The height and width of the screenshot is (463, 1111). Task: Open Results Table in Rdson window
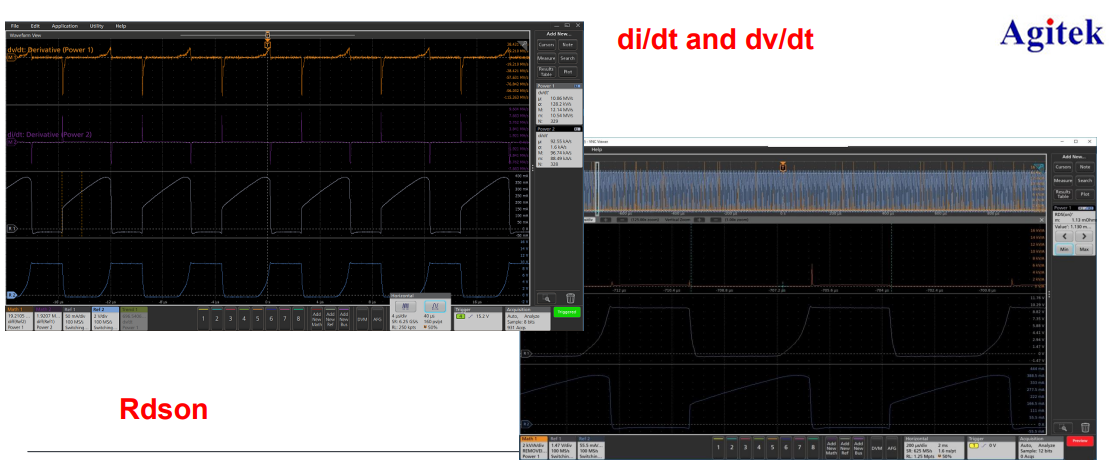tap(1063, 194)
